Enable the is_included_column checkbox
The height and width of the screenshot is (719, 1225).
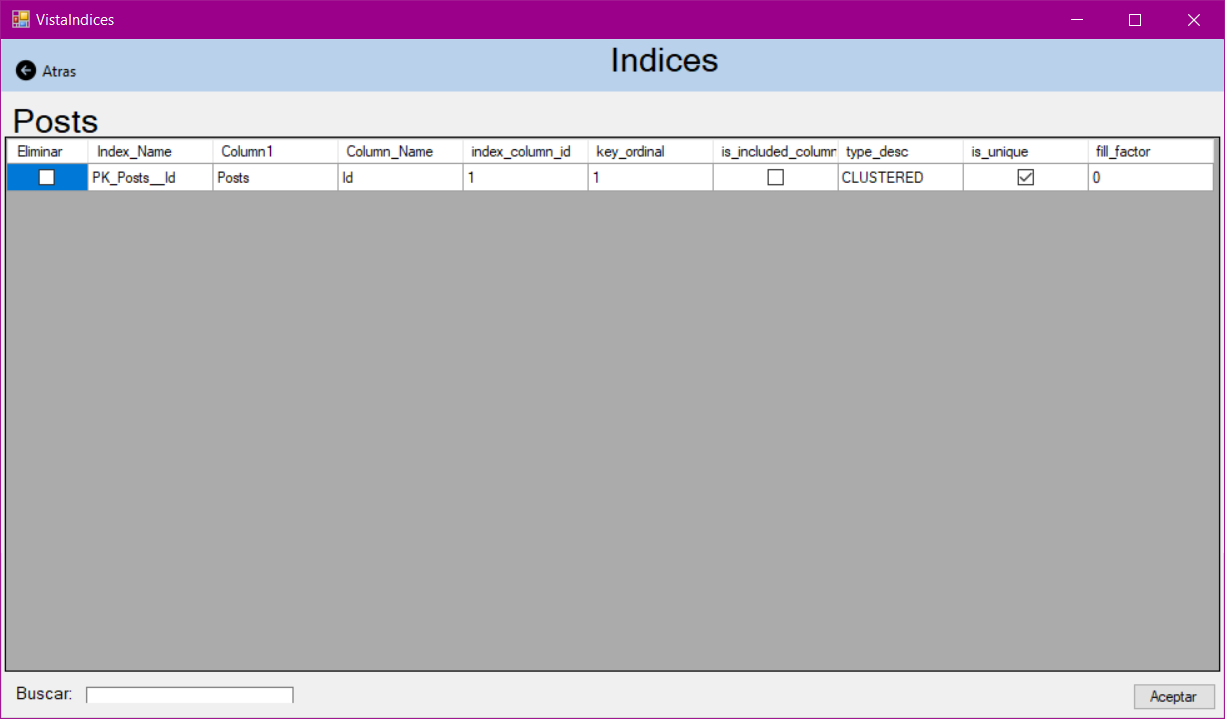pos(775,177)
